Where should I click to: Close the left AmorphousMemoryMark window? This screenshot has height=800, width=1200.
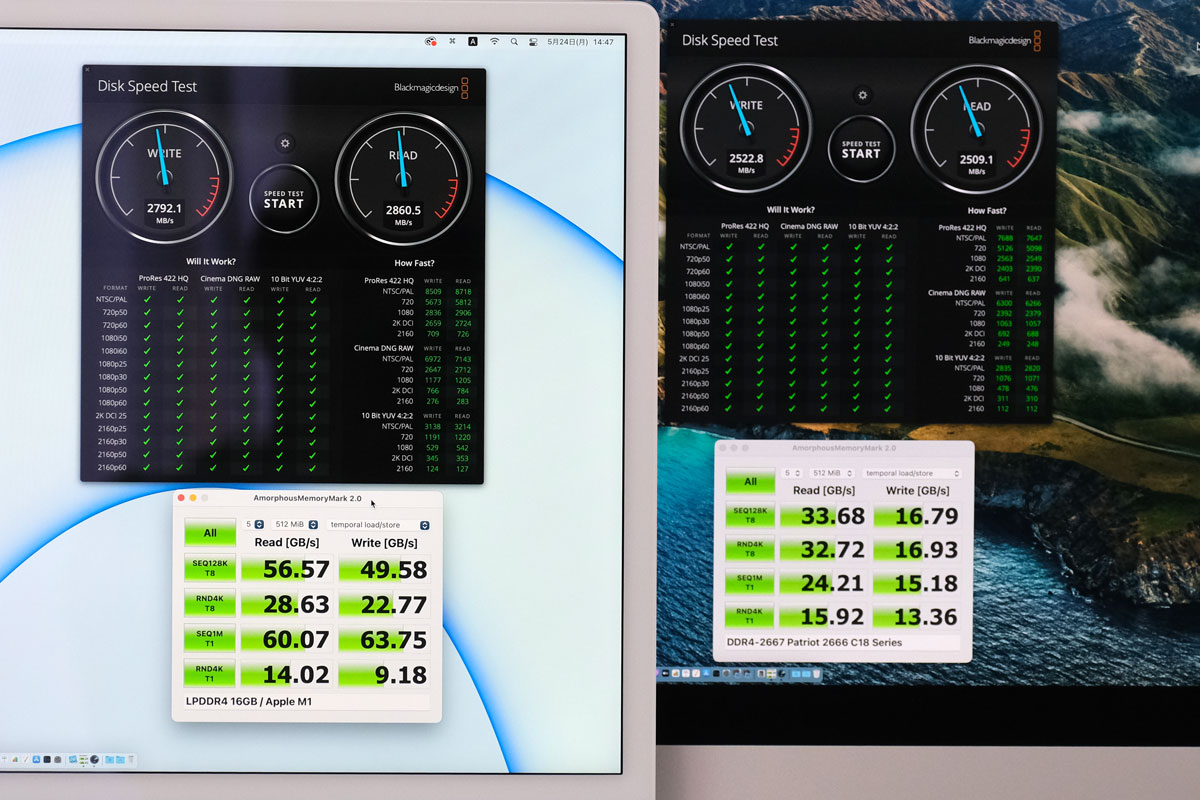click(182, 497)
